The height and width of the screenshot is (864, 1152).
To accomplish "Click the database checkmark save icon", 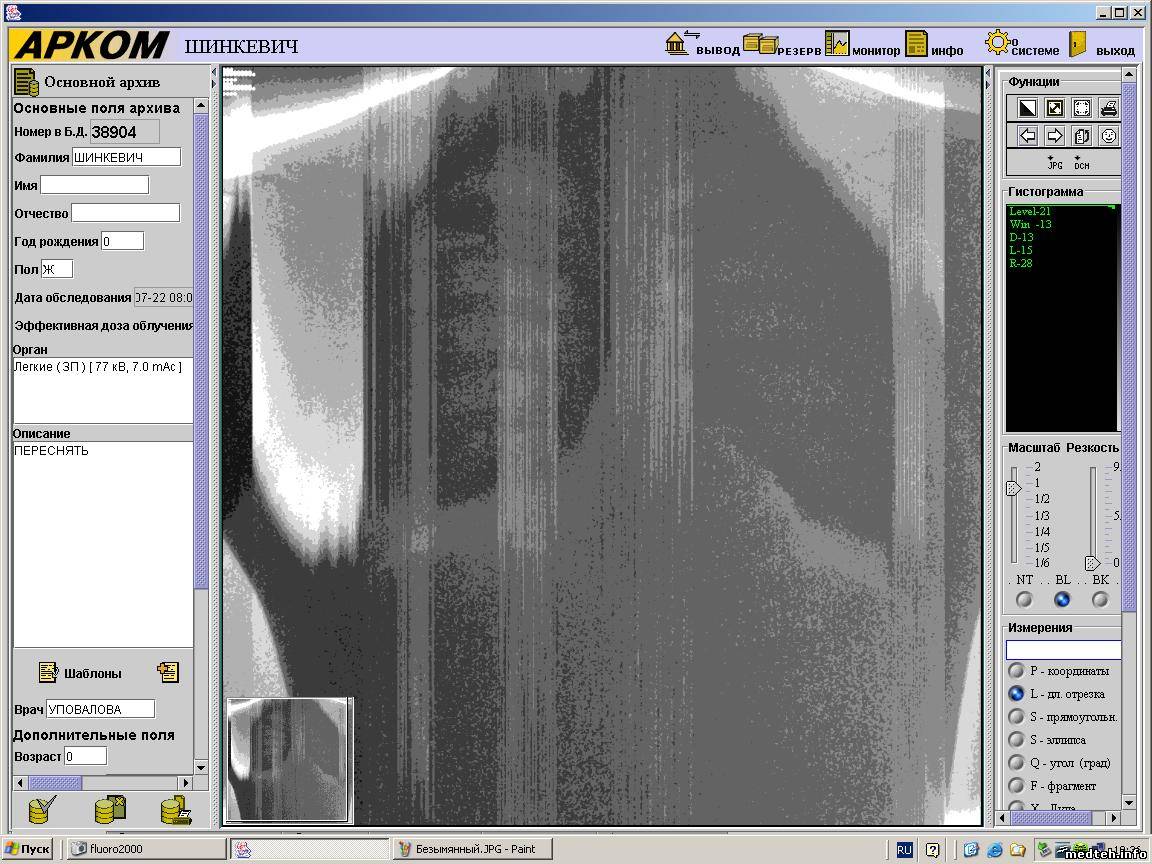I will (42, 808).
